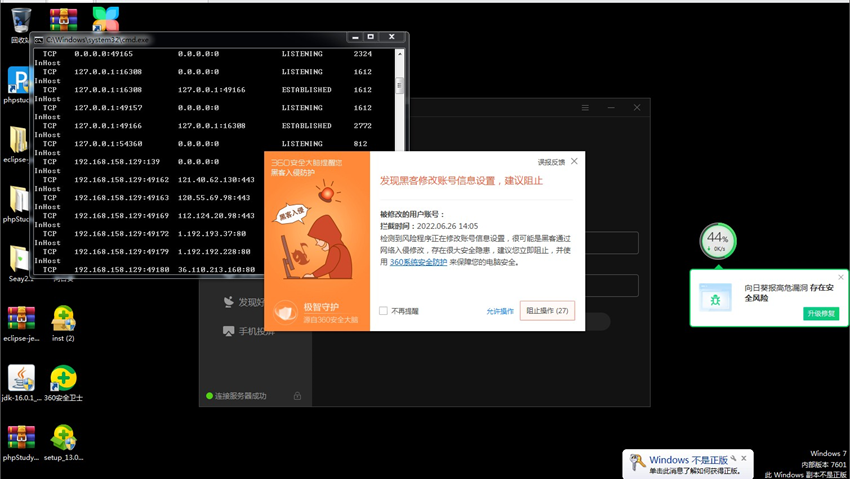This screenshot has width=850, height=479.
Task: Minimize the dark window behind the alert
Action: tap(611, 108)
